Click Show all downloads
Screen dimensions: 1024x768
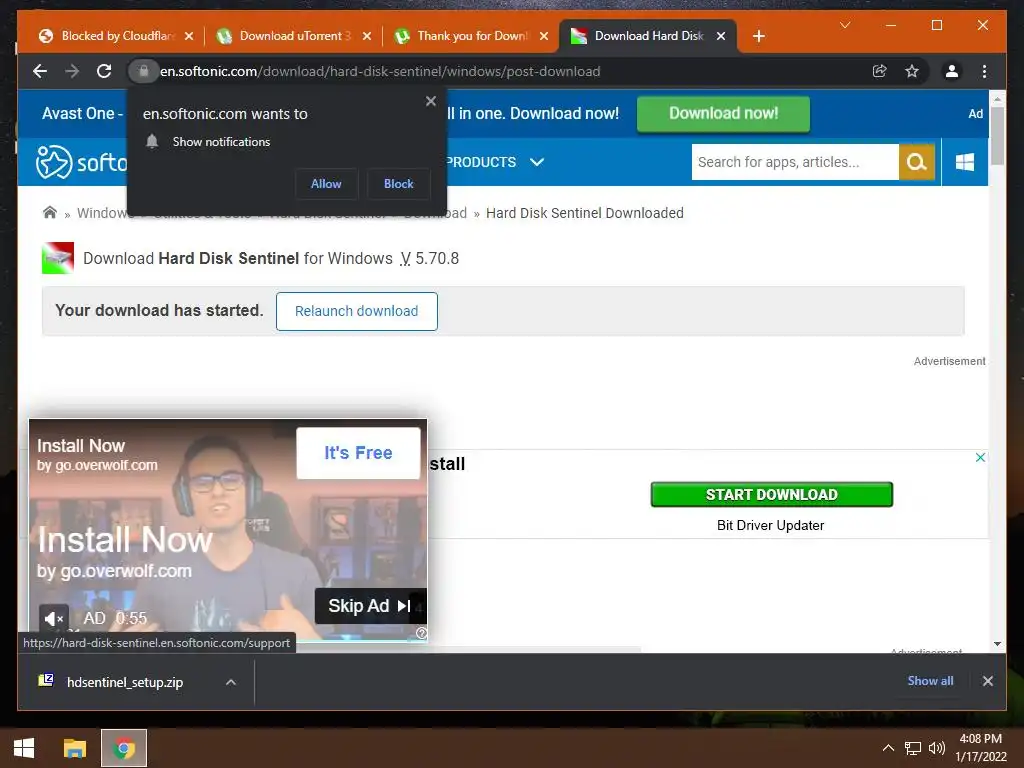tap(930, 681)
